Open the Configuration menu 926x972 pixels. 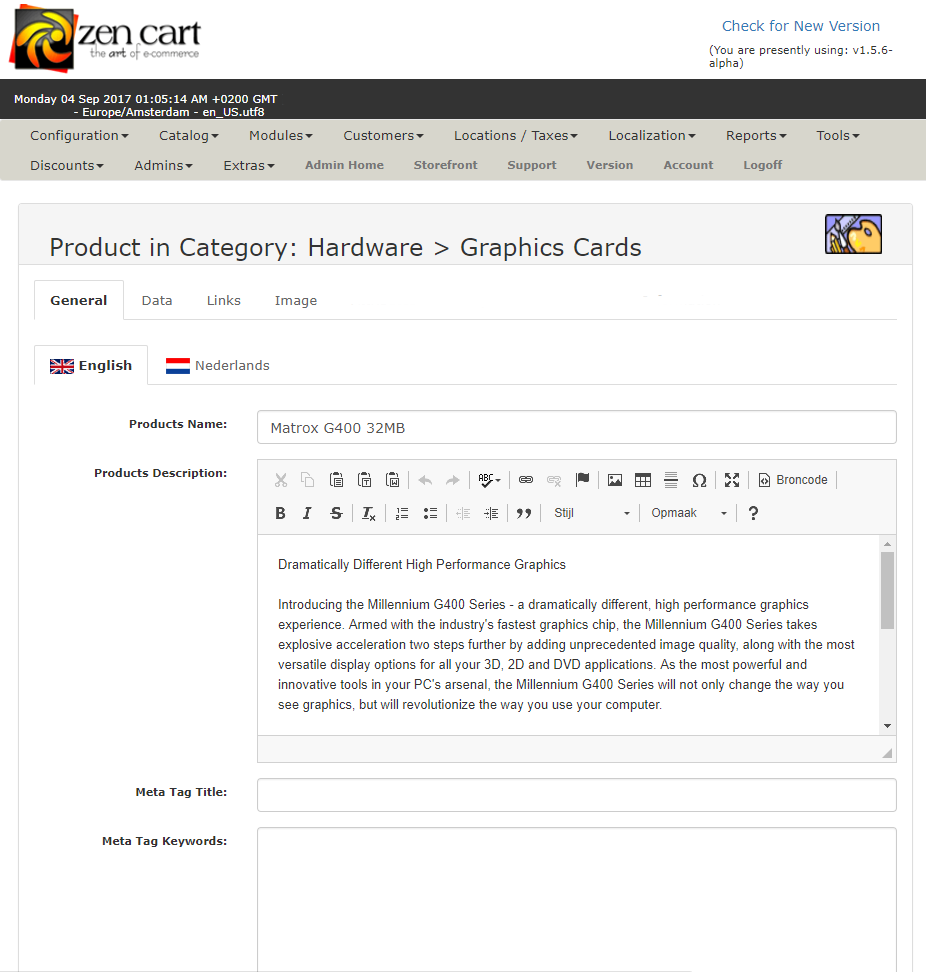pyautogui.click(x=79, y=135)
